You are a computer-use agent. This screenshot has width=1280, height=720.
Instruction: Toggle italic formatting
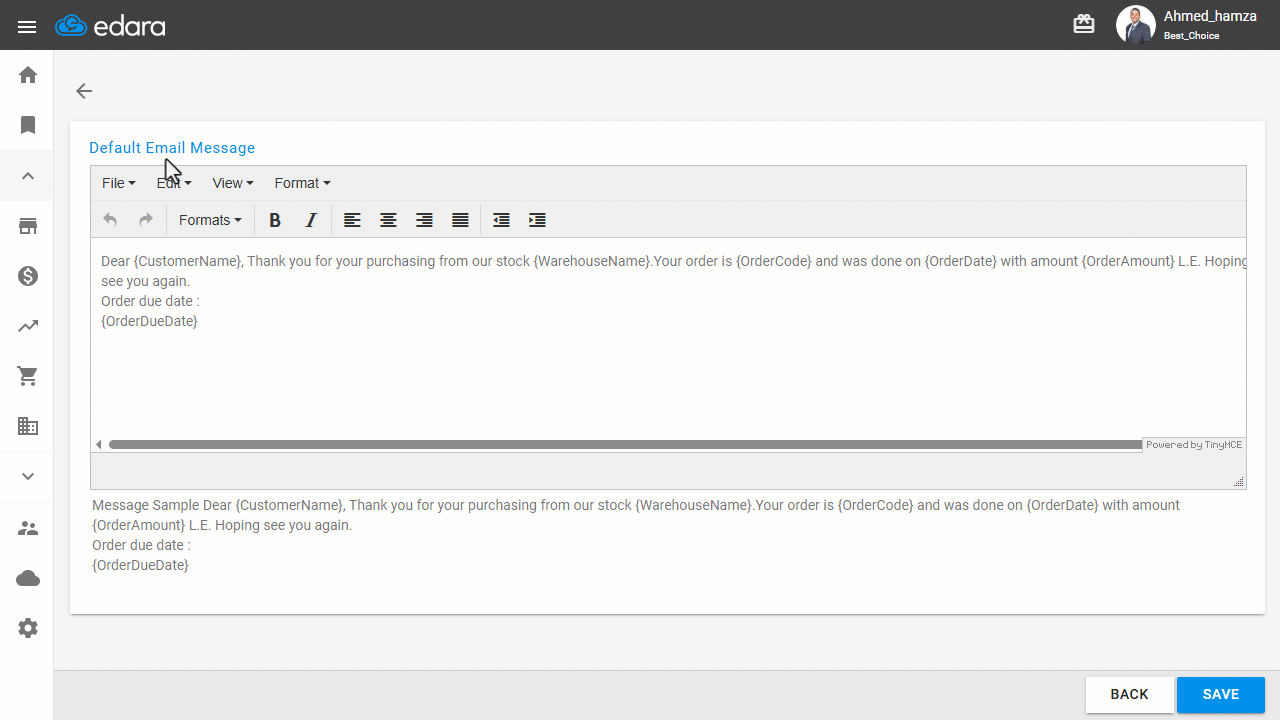(x=311, y=220)
